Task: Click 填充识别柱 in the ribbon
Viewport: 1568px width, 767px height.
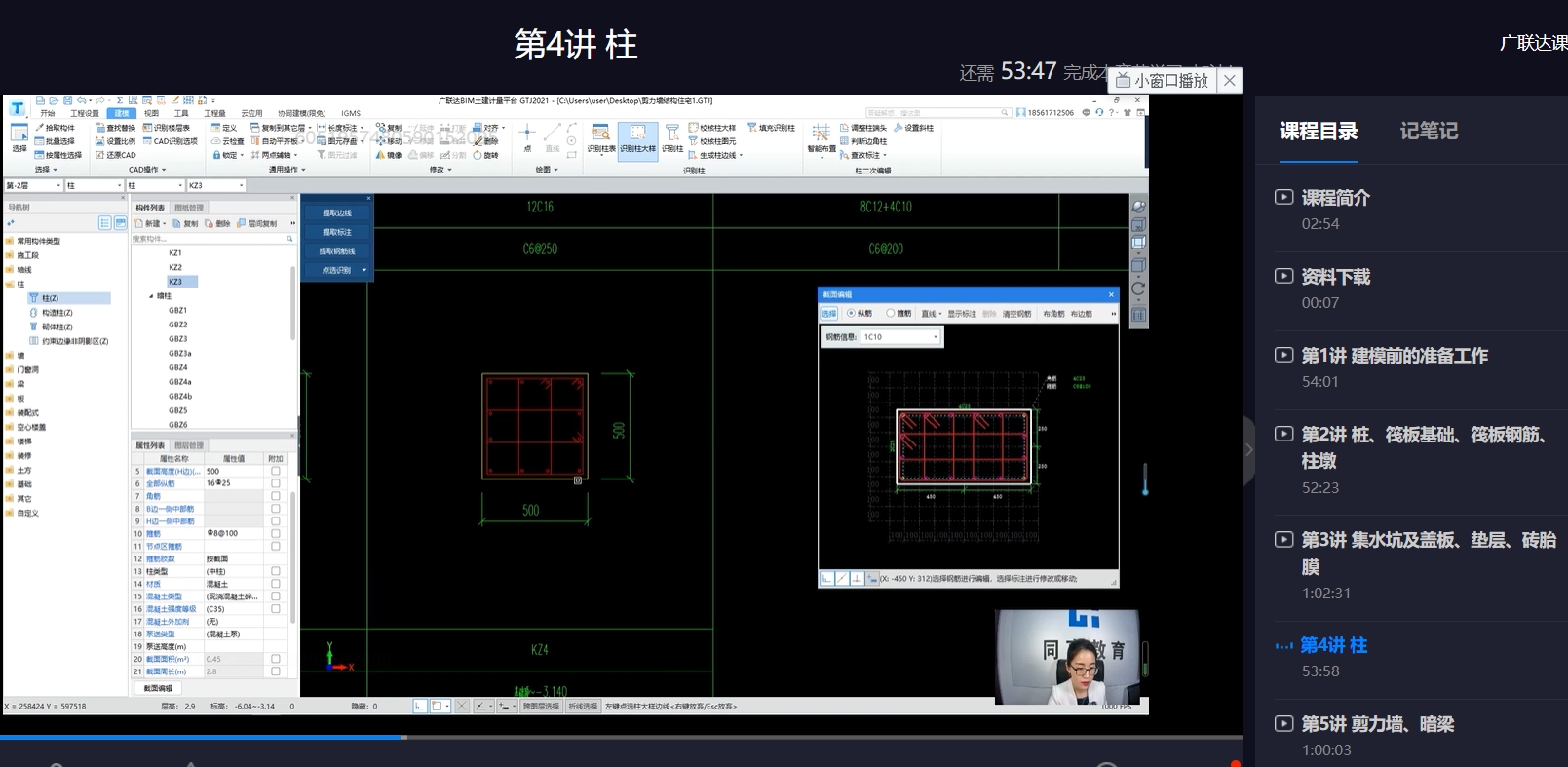Action: tap(771, 128)
